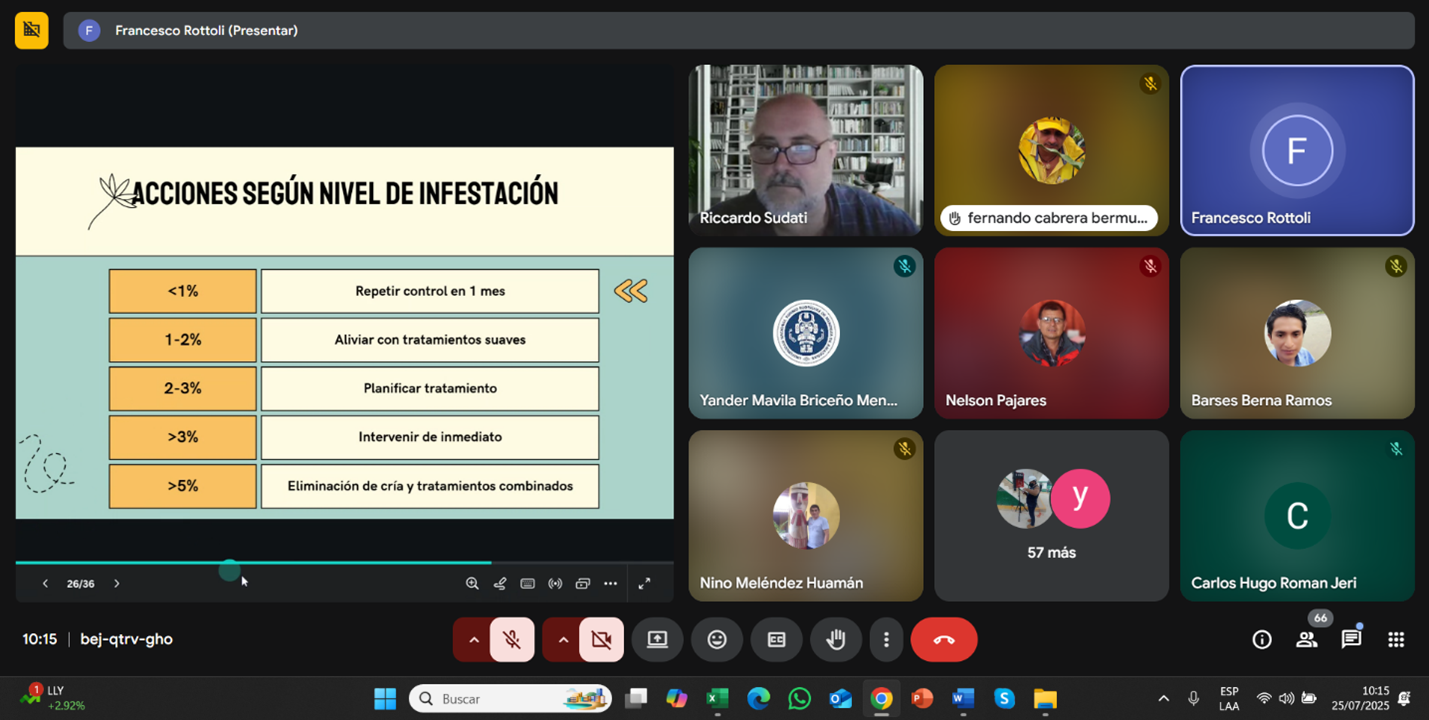Screen dimensions: 1429x720
Task: Send a reaction with the emoji button
Action: point(717,640)
